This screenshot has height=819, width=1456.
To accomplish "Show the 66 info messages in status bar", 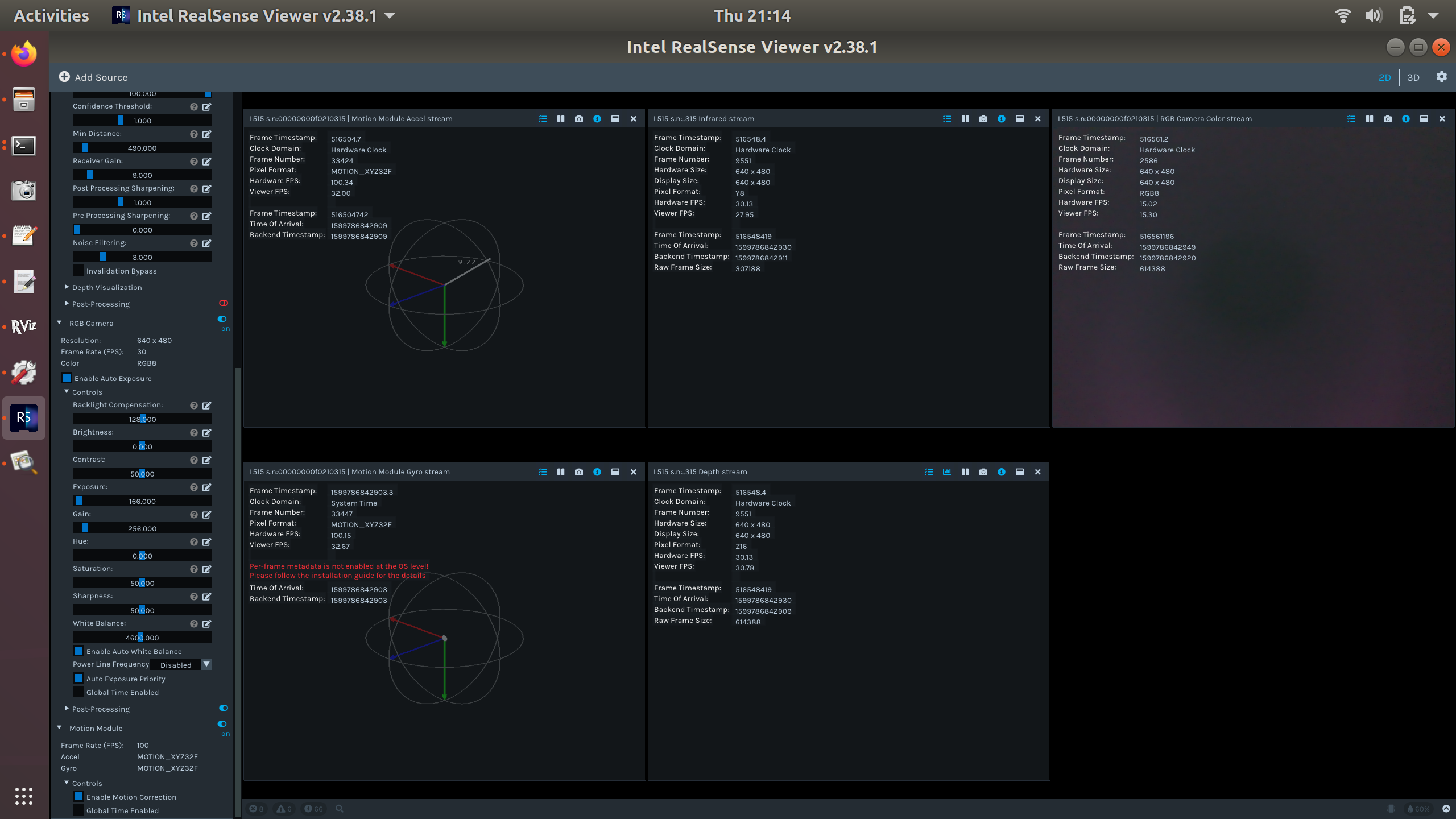I will (x=313, y=808).
